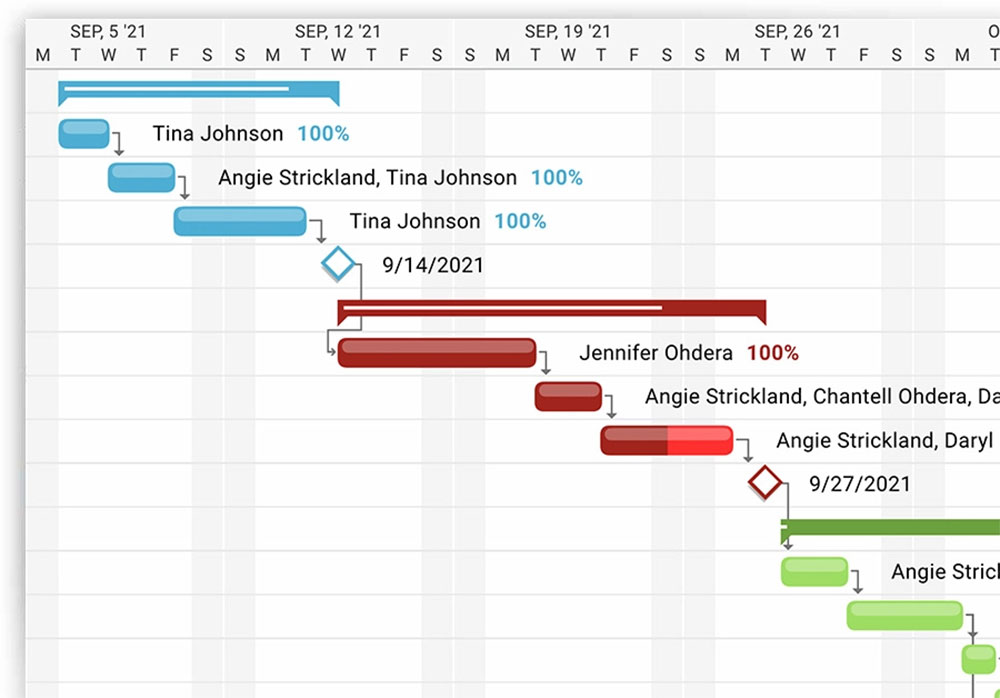
Task: Select the green summary bar
Action: [x=890, y=530]
